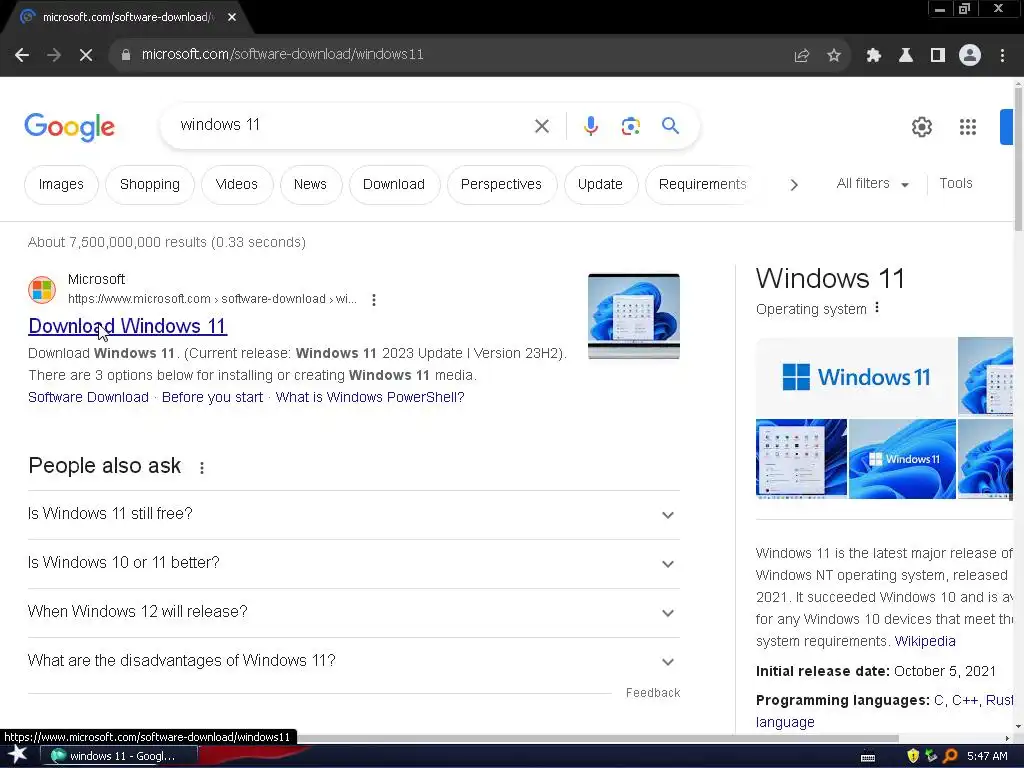
Task: Expand the disadvantages of Windows 11 question
Action: click(x=353, y=662)
